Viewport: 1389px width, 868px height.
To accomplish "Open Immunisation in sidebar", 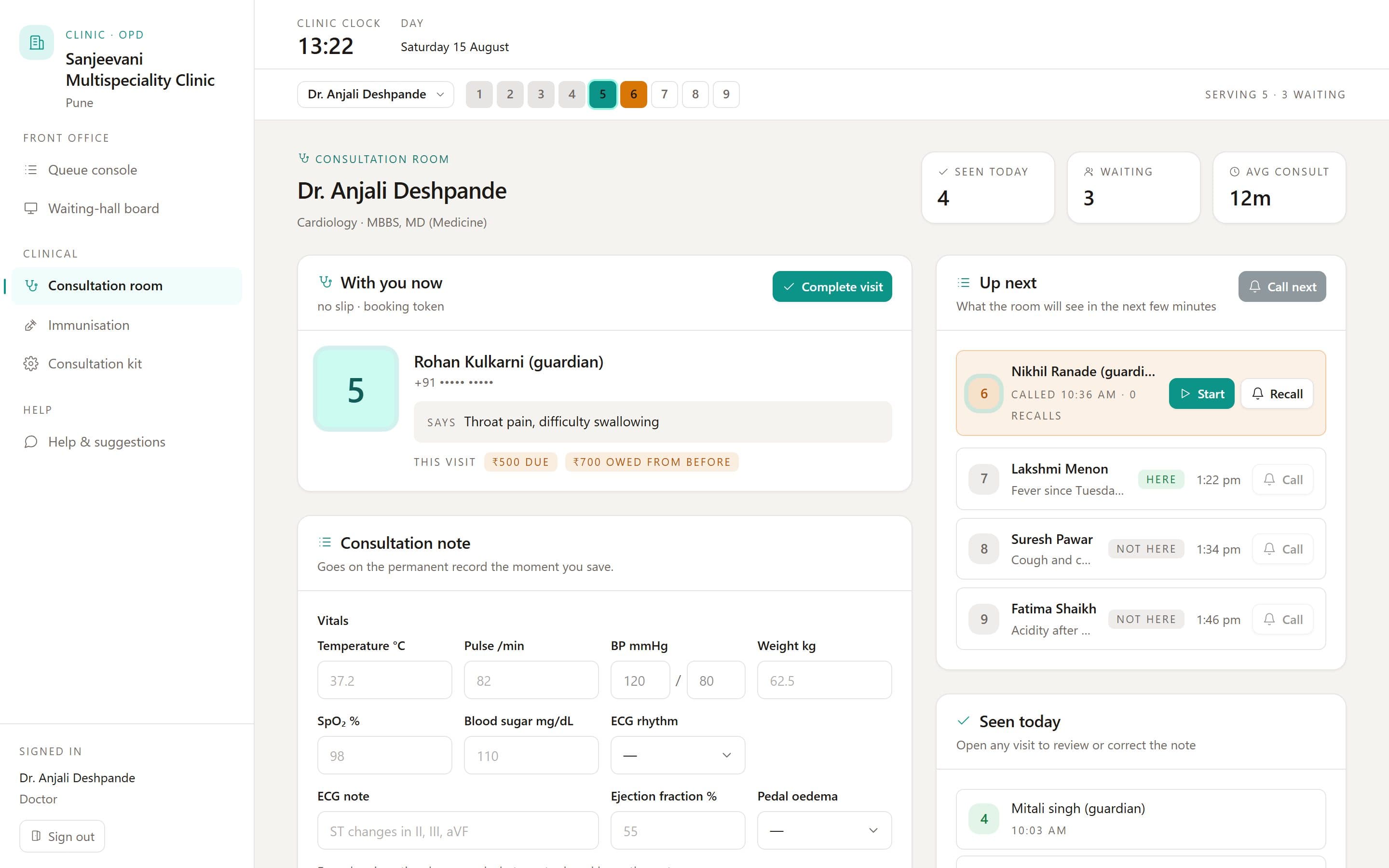I will [x=126, y=325].
